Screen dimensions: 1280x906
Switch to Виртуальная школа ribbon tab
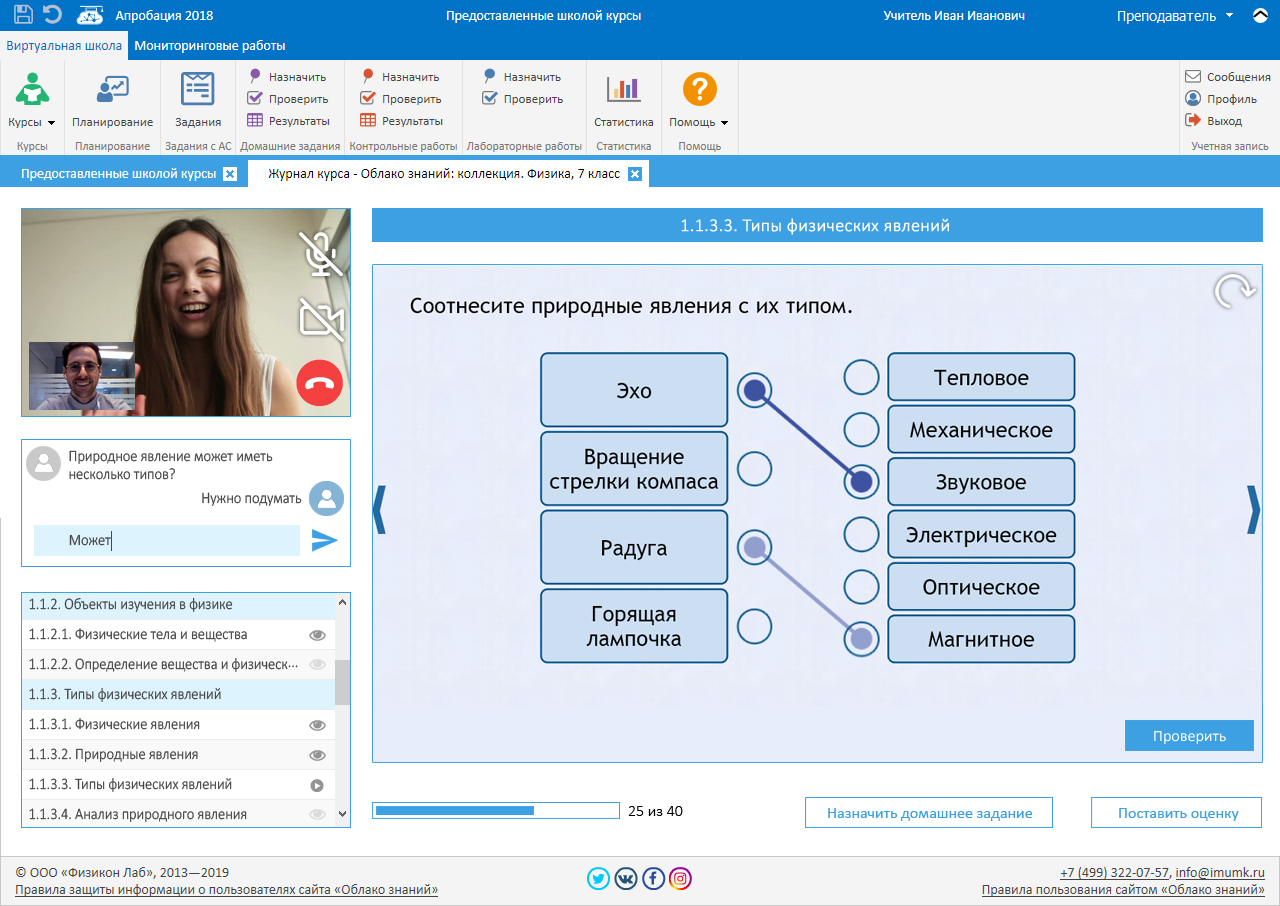[64, 45]
